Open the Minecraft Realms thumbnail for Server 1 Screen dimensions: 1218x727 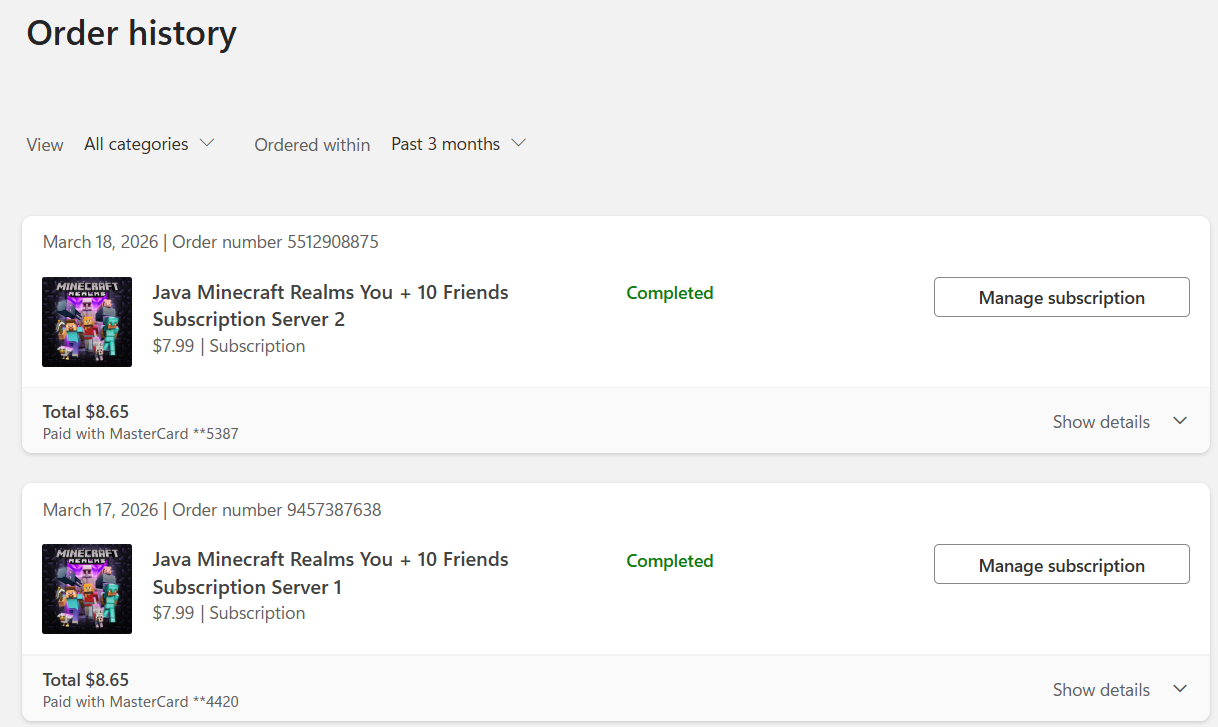coord(87,589)
